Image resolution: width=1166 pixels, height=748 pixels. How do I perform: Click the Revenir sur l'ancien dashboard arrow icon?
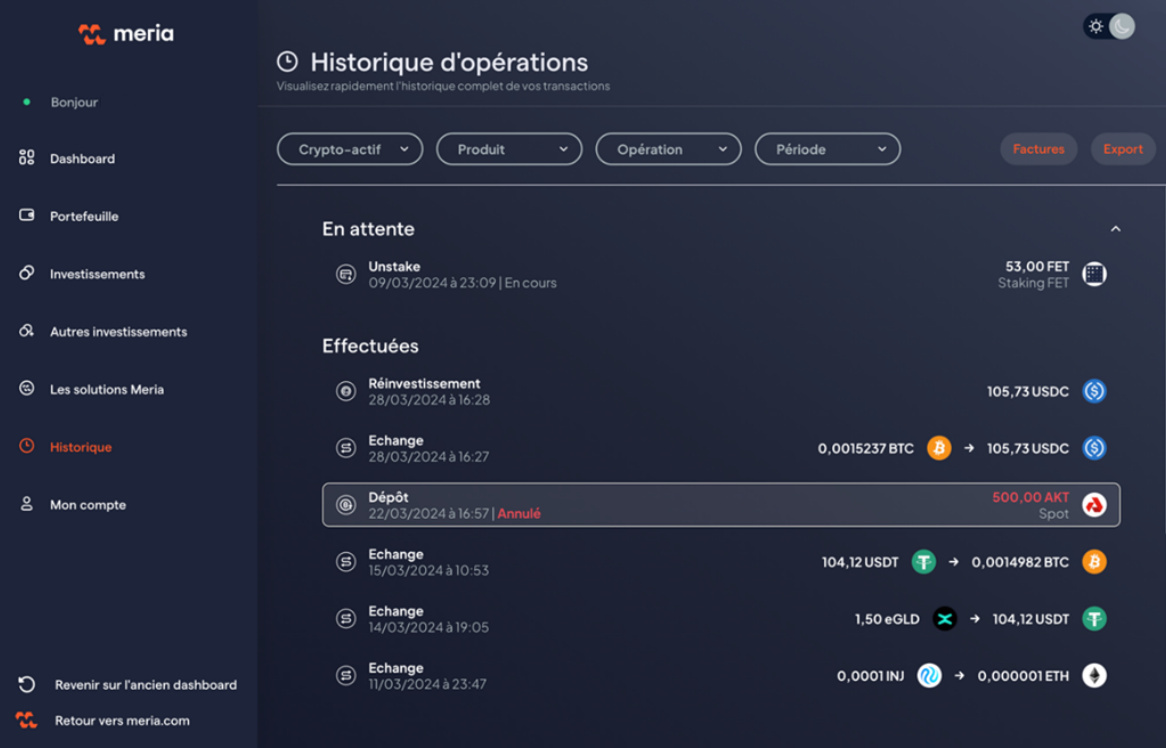[x=27, y=685]
